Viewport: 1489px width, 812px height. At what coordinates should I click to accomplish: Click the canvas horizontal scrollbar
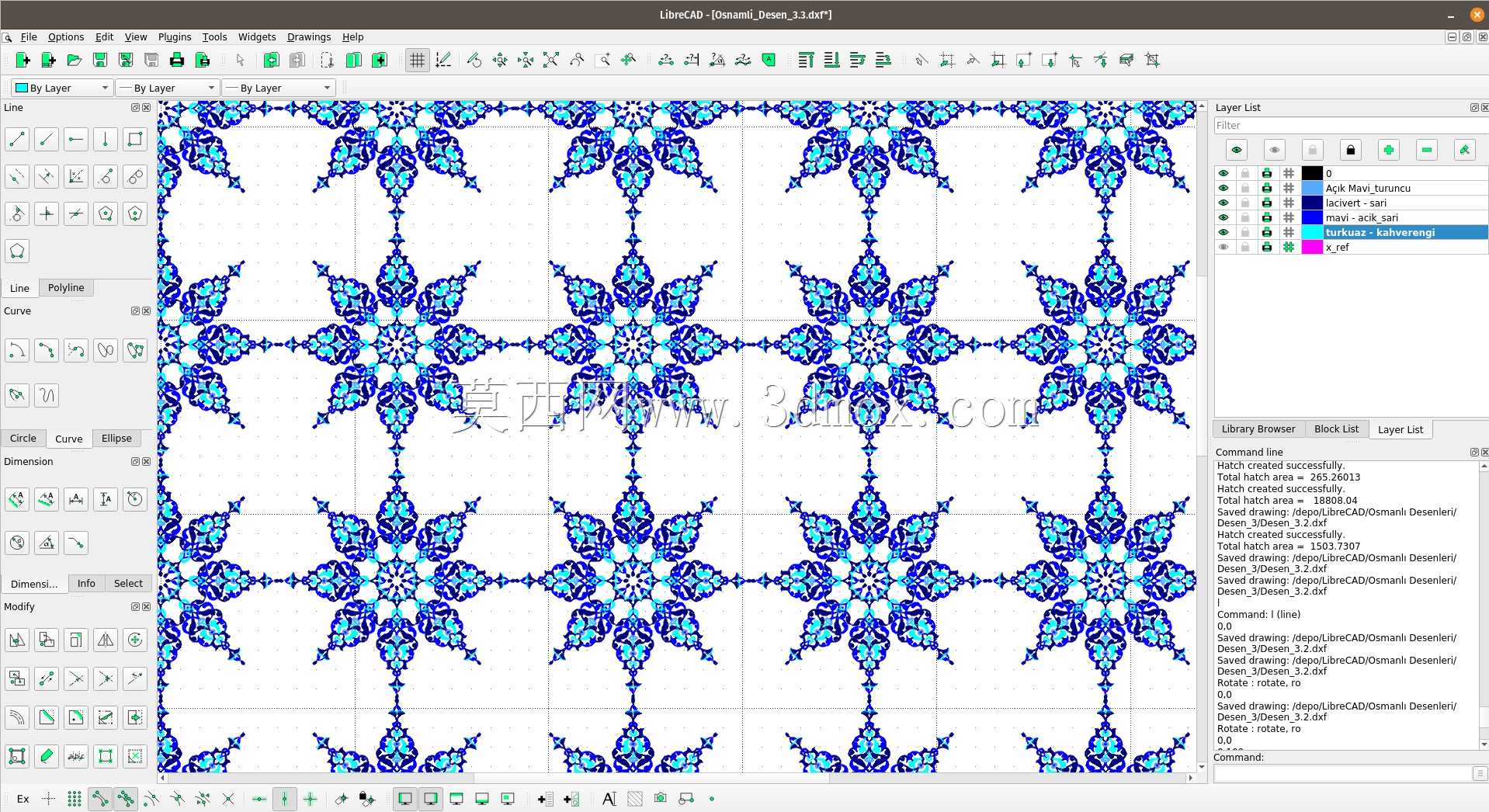pyautogui.click(x=675, y=777)
